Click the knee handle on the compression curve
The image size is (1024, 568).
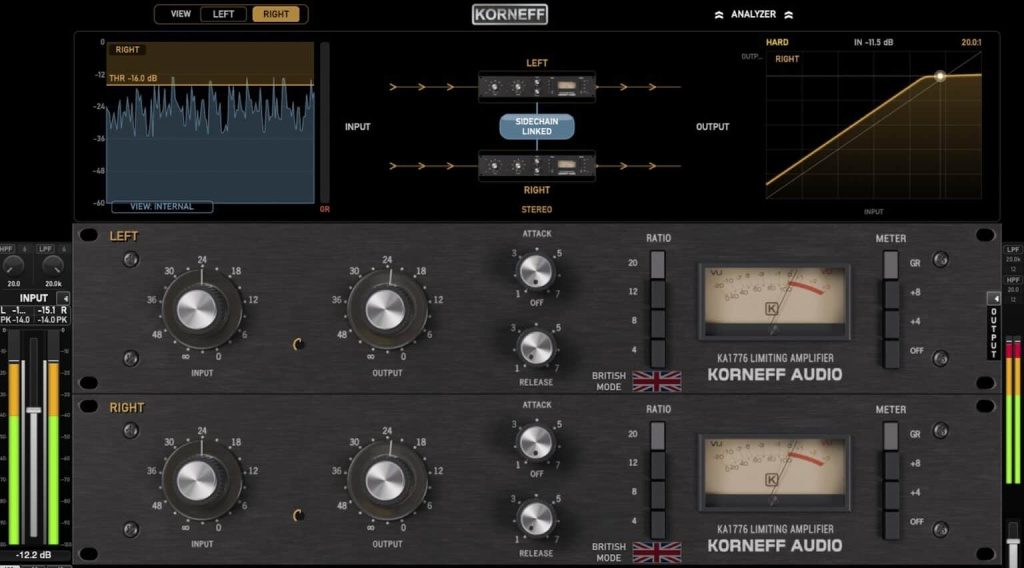(x=940, y=76)
